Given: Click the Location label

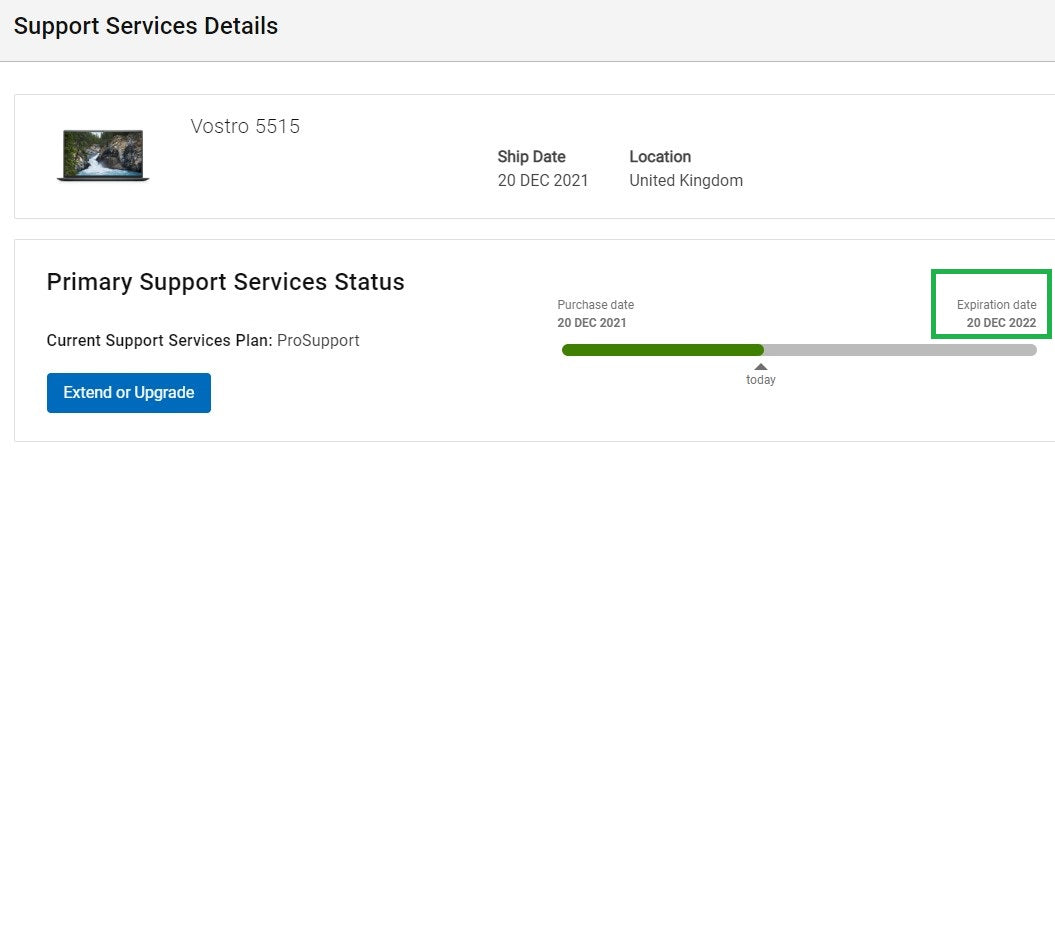Looking at the screenshot, I should point(659,157).
